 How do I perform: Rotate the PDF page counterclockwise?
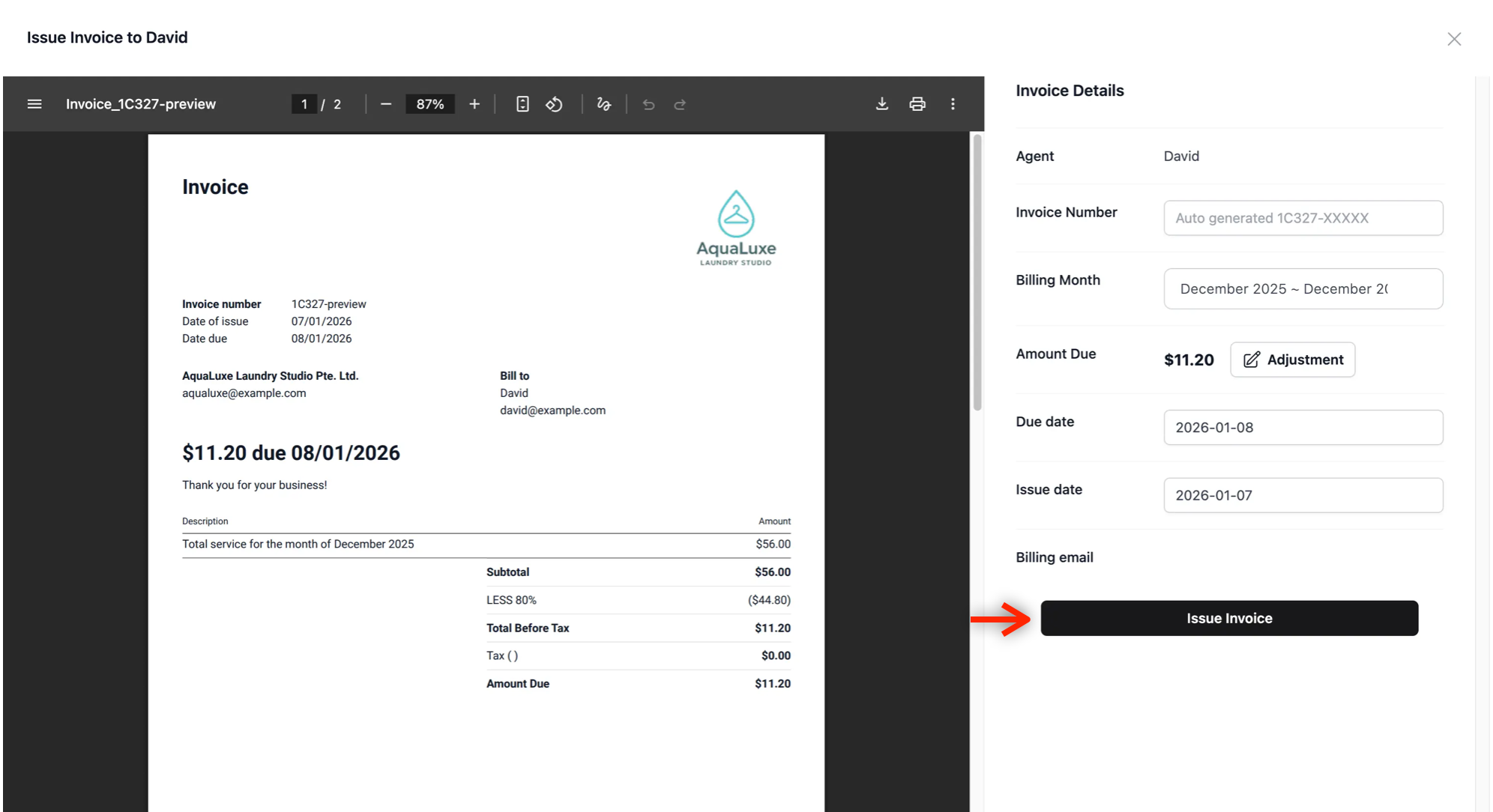[x=554, y=104]
